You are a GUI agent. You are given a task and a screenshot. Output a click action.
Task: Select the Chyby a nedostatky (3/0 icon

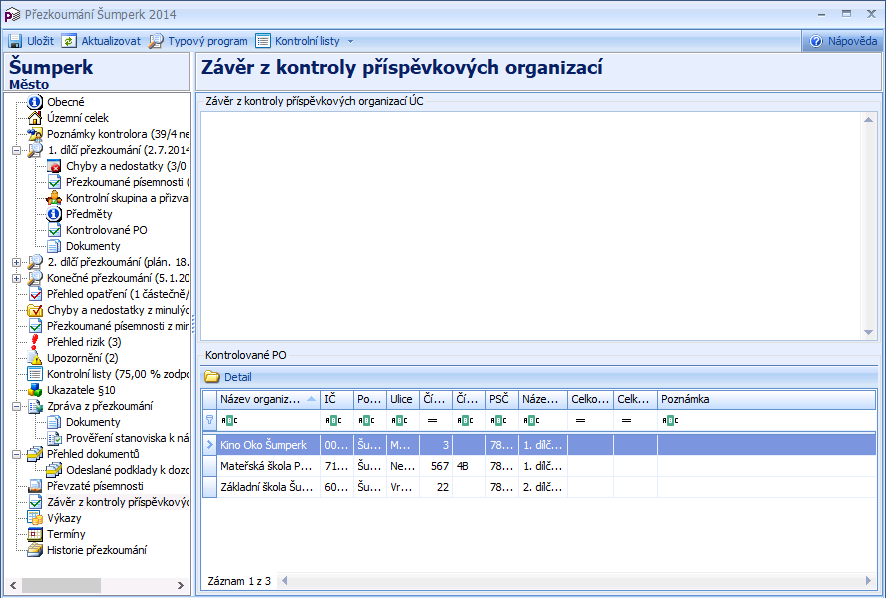(54, 166)
